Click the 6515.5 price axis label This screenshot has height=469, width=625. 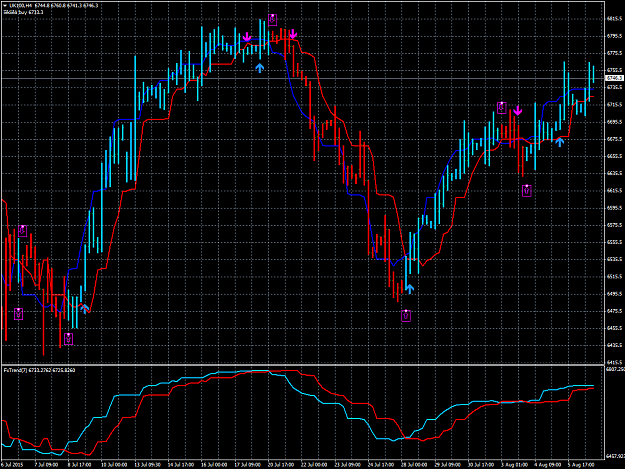click(x=616, y=277)
